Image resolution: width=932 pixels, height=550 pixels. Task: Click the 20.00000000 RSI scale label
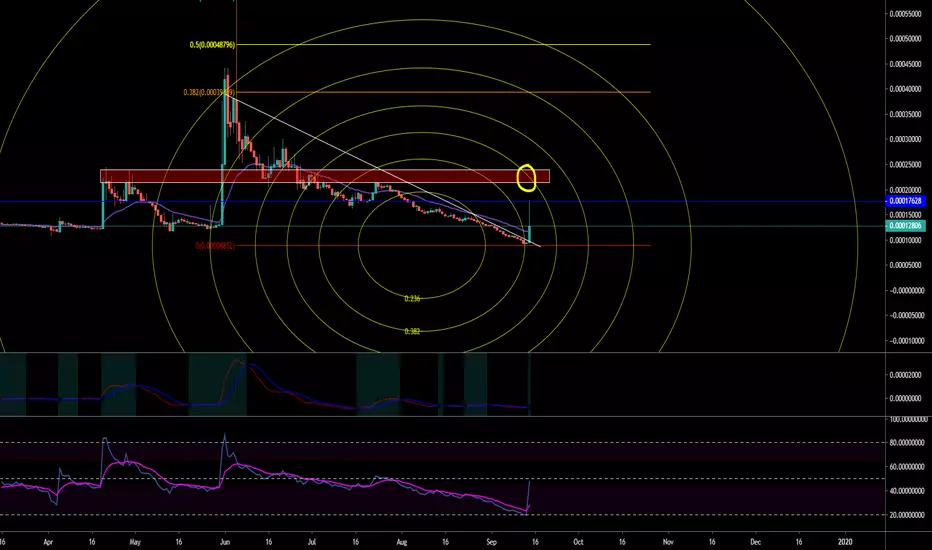[906, 515]
